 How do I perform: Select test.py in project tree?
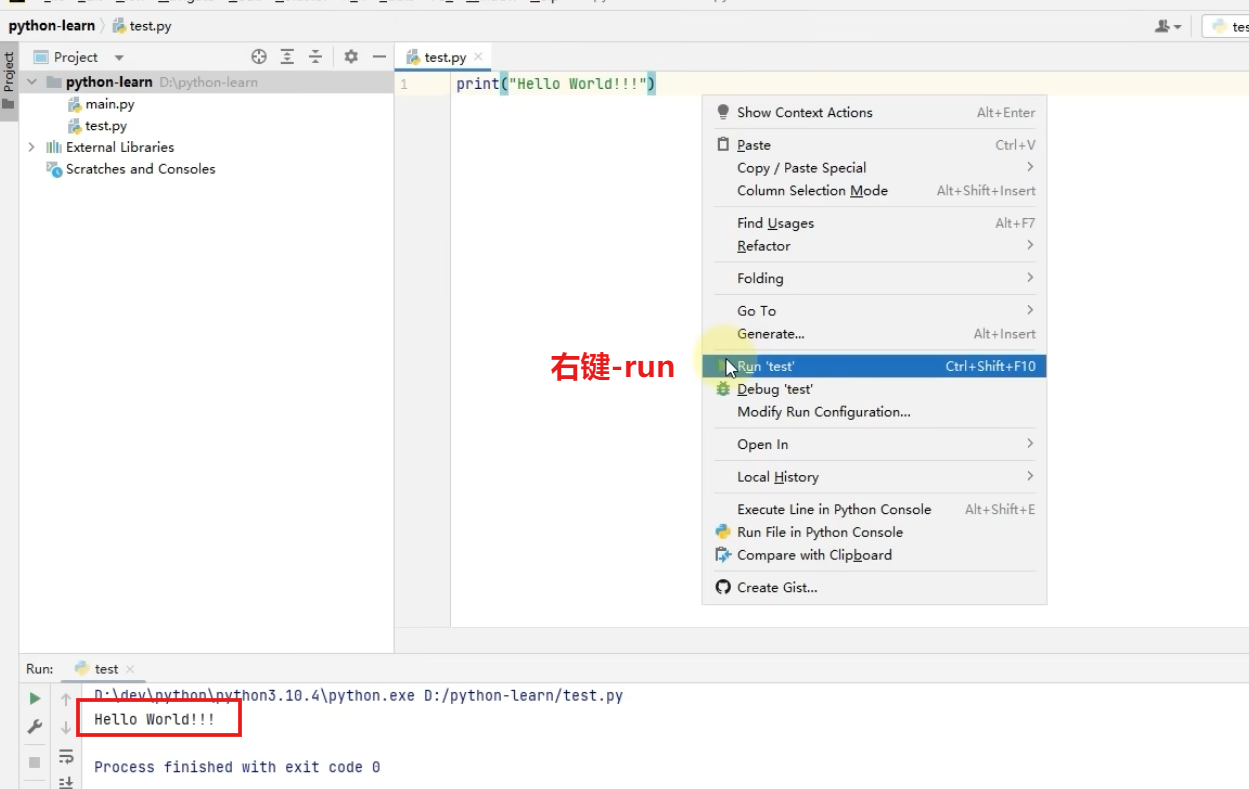[106, 126]
